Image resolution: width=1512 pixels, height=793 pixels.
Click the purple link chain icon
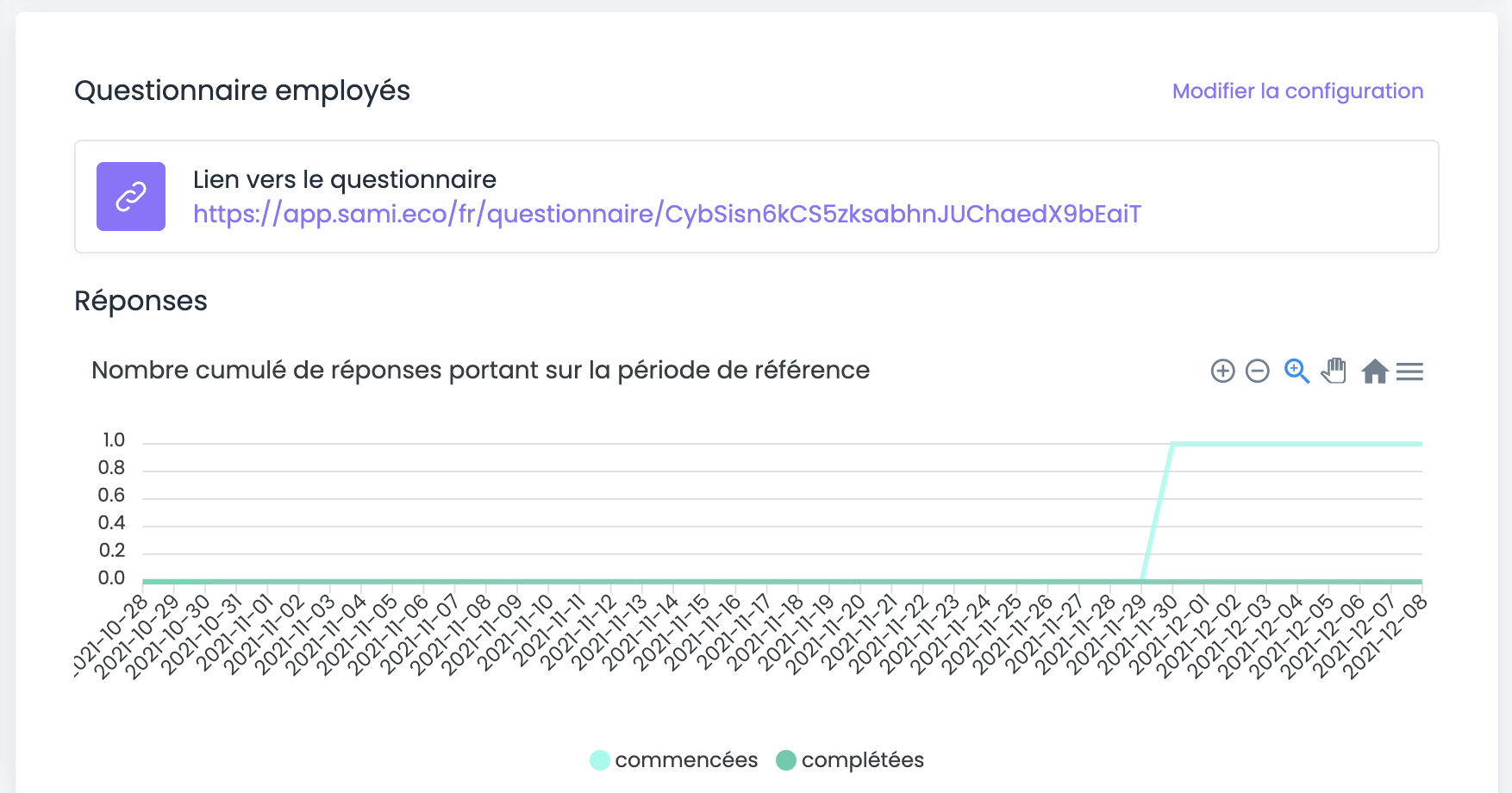131,197
